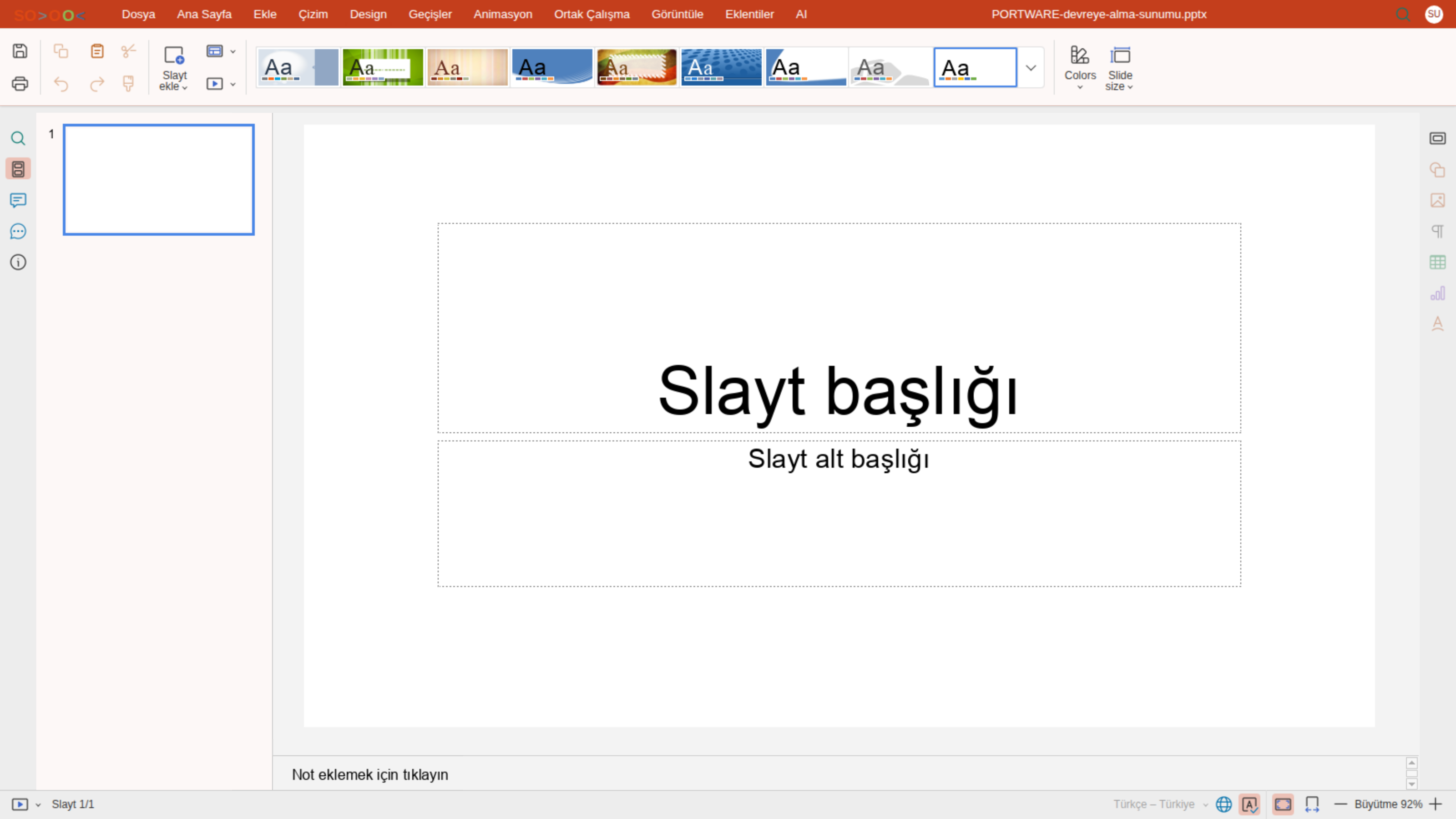Click the Copy style paintbrush icon

tap(128, 84)
